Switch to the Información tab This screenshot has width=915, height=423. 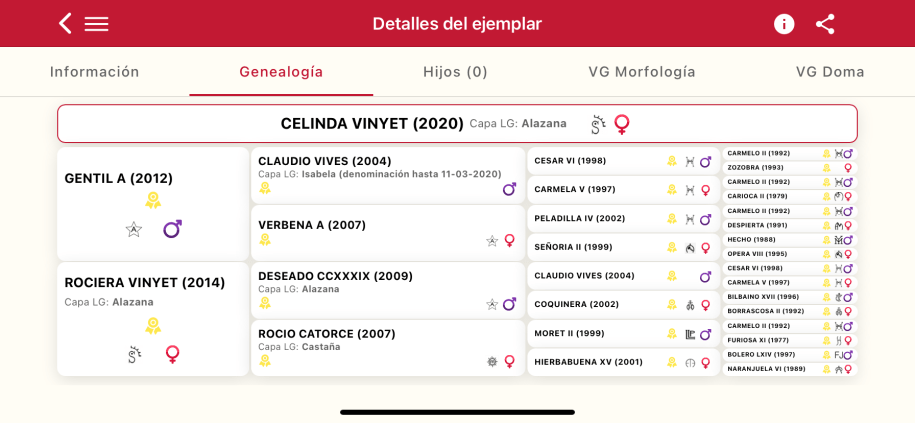tap(95, 72)
